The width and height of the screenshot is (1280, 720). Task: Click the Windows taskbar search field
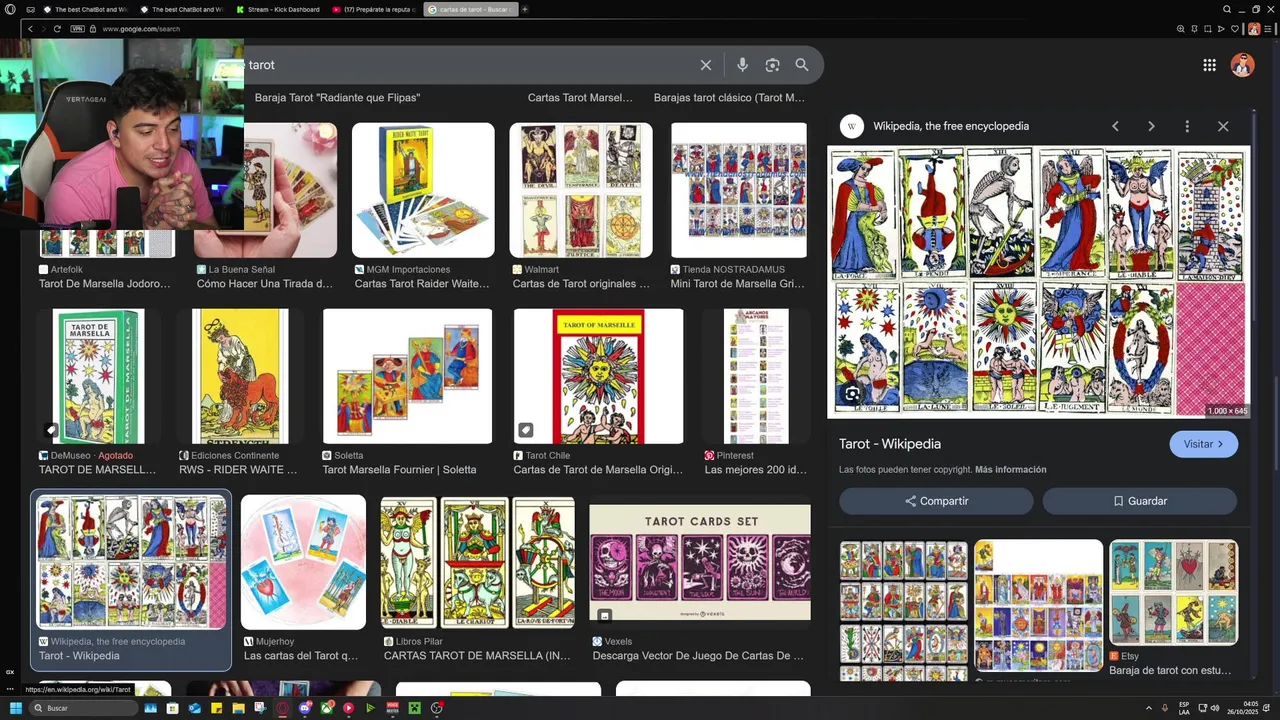(x=83, y=708)
